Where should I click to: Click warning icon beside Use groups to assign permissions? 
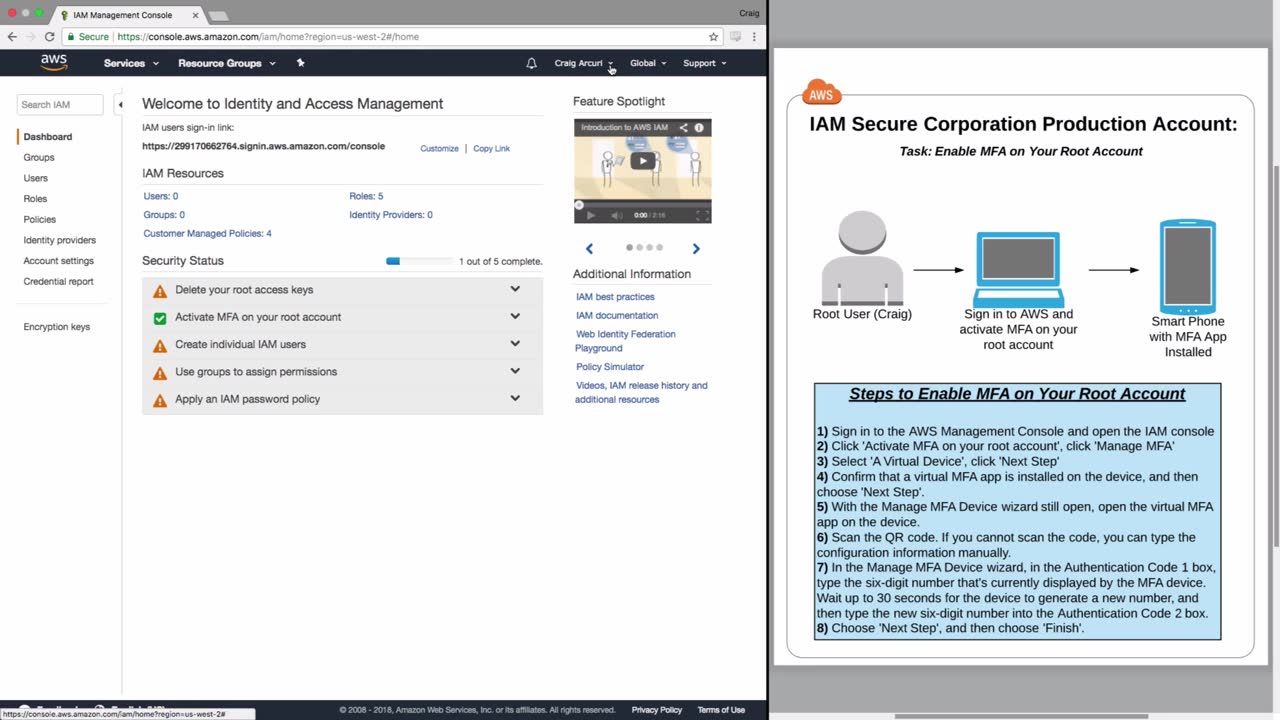click(160, 373)
